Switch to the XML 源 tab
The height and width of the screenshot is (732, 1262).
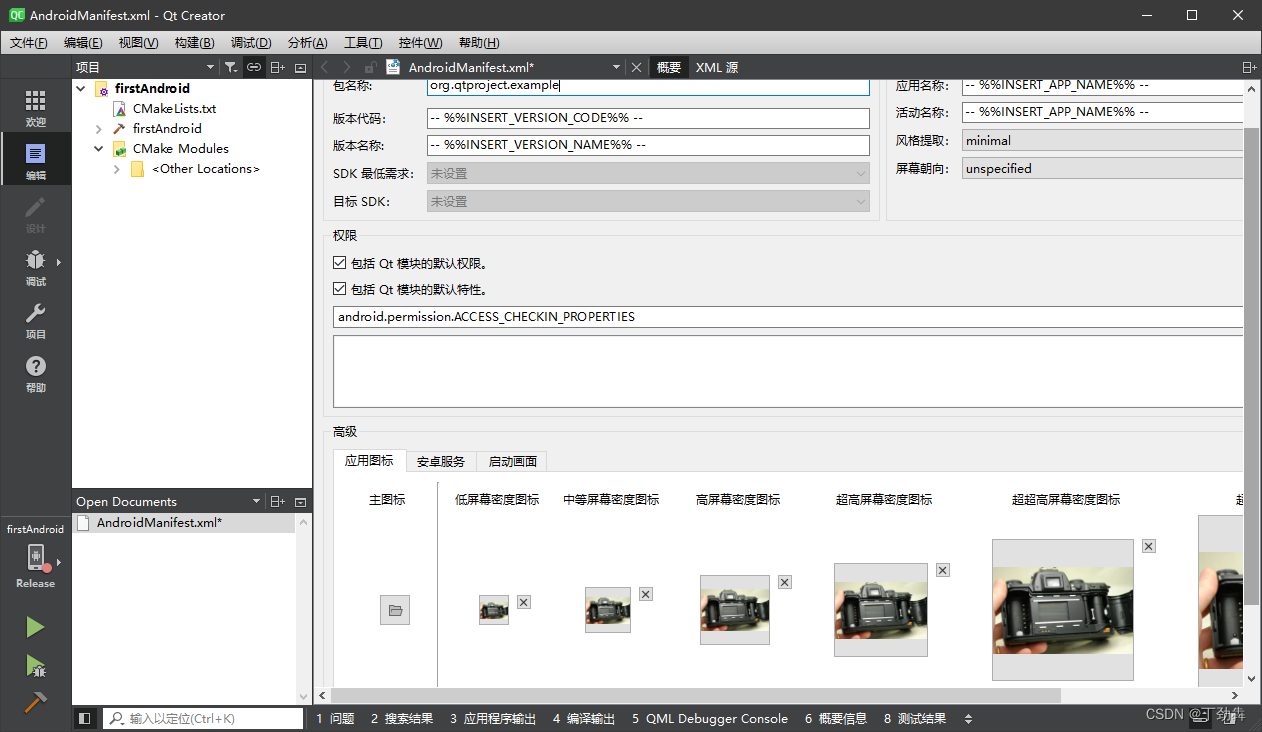717,67
